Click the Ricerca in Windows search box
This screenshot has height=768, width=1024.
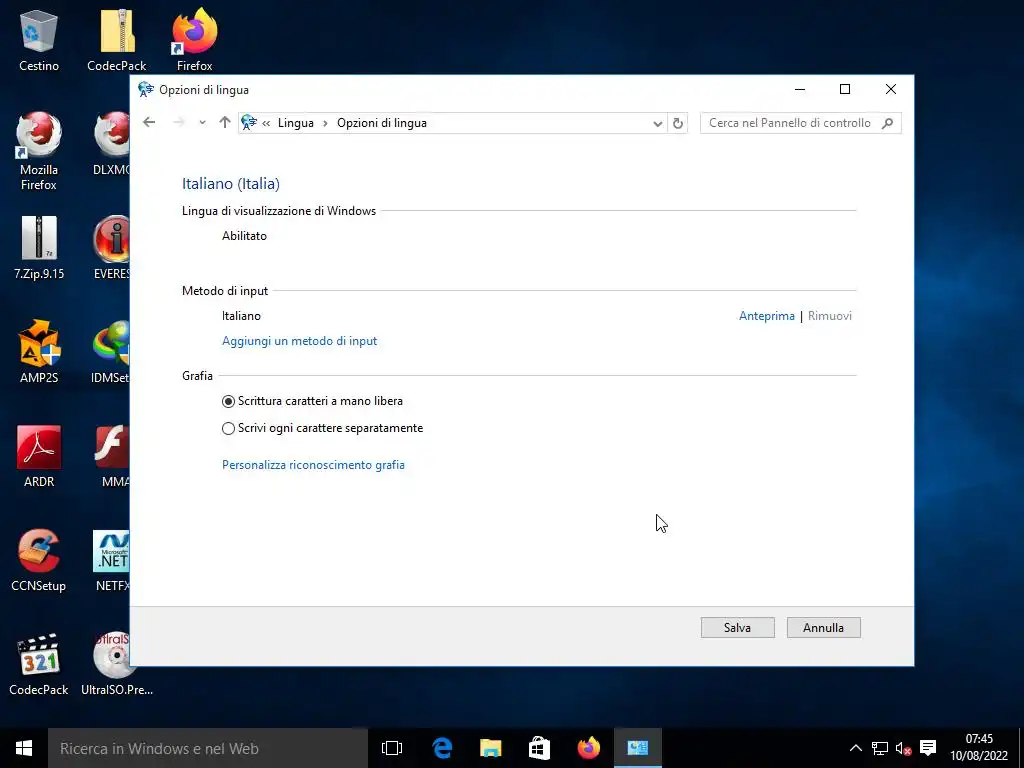(208, 748)
